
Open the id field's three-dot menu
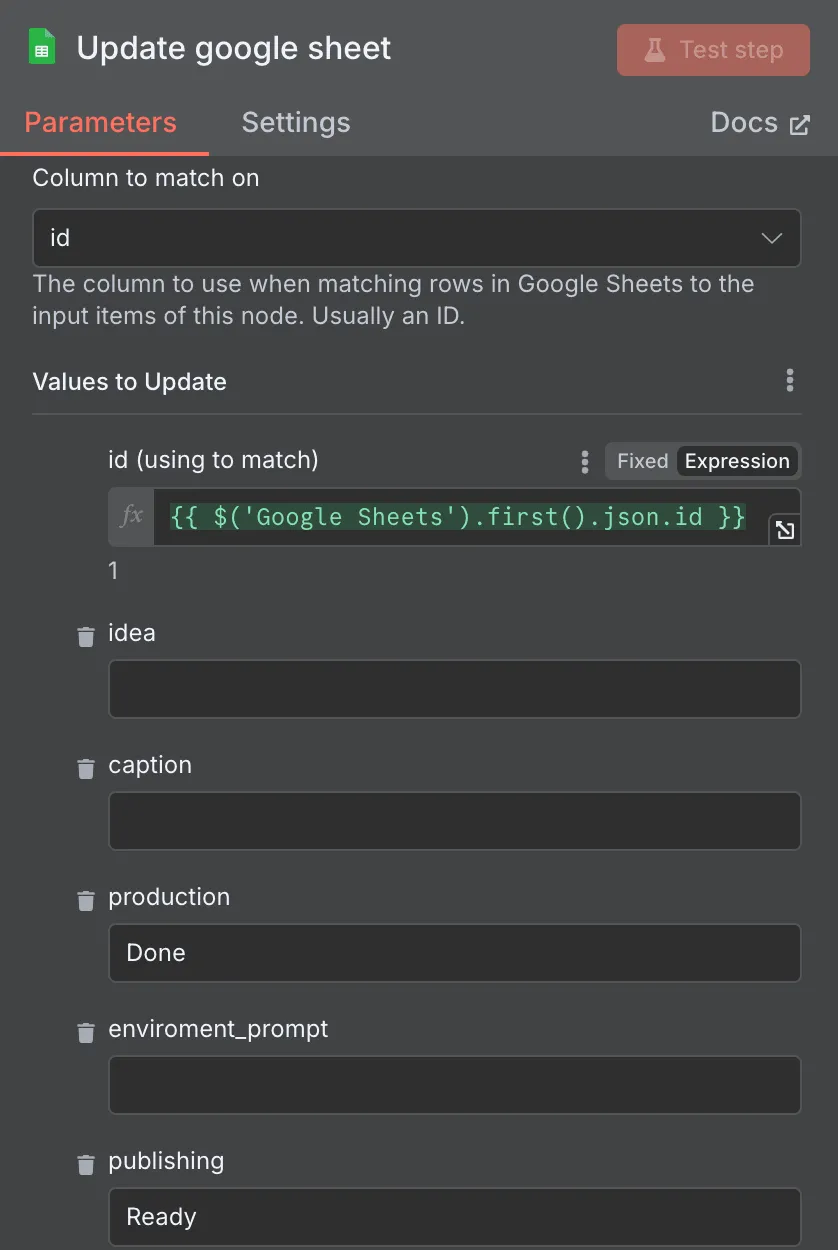tap(584, 461)
